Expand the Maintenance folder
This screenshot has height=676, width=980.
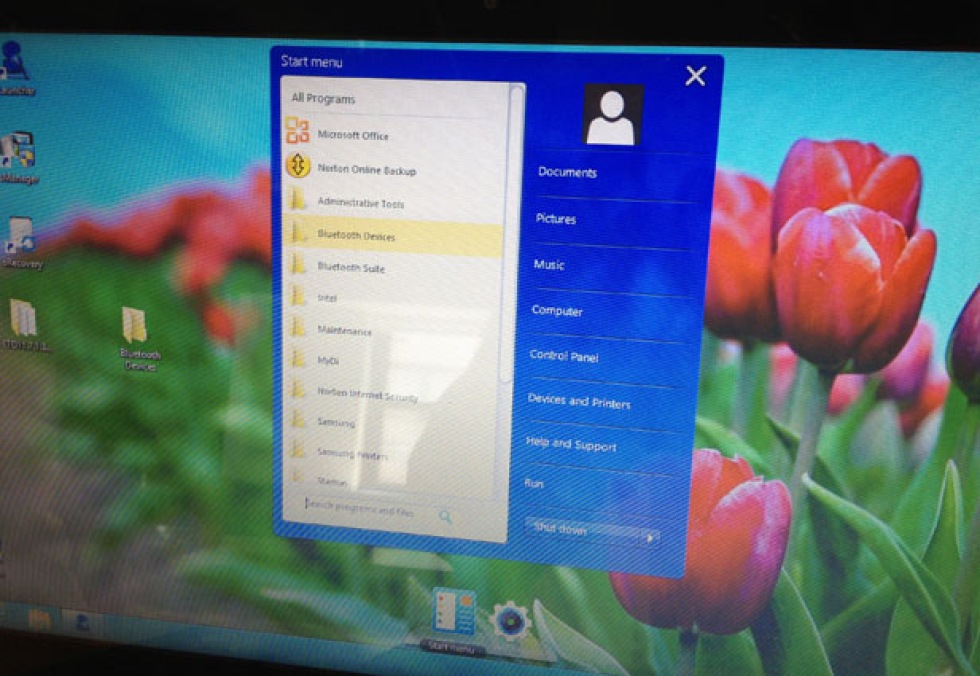(x=345, y=330)
